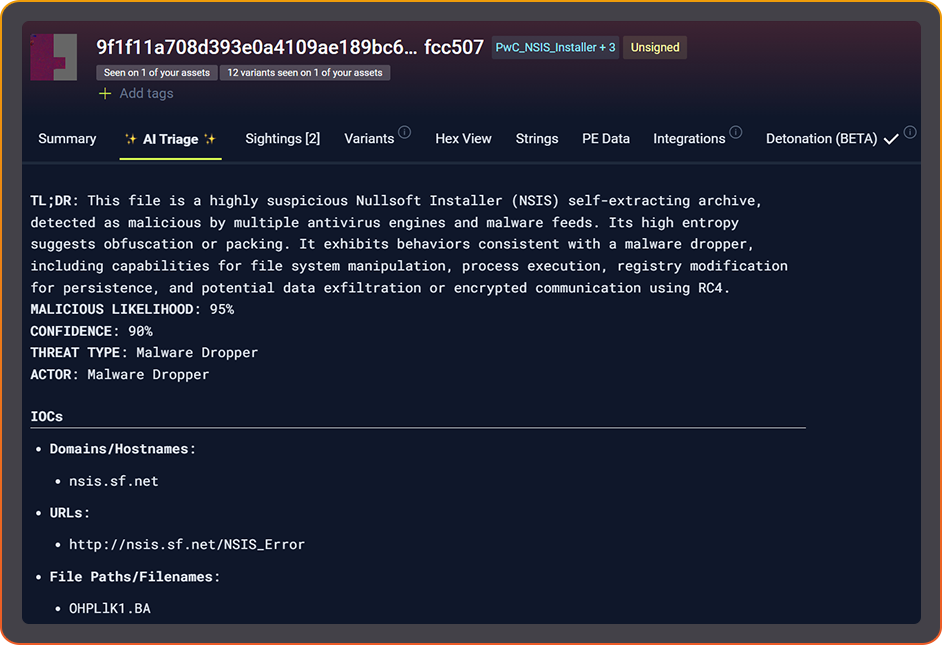Click the file logo icon in the header
The width and height of the screenshot is (942, 645).
[54, 57]
